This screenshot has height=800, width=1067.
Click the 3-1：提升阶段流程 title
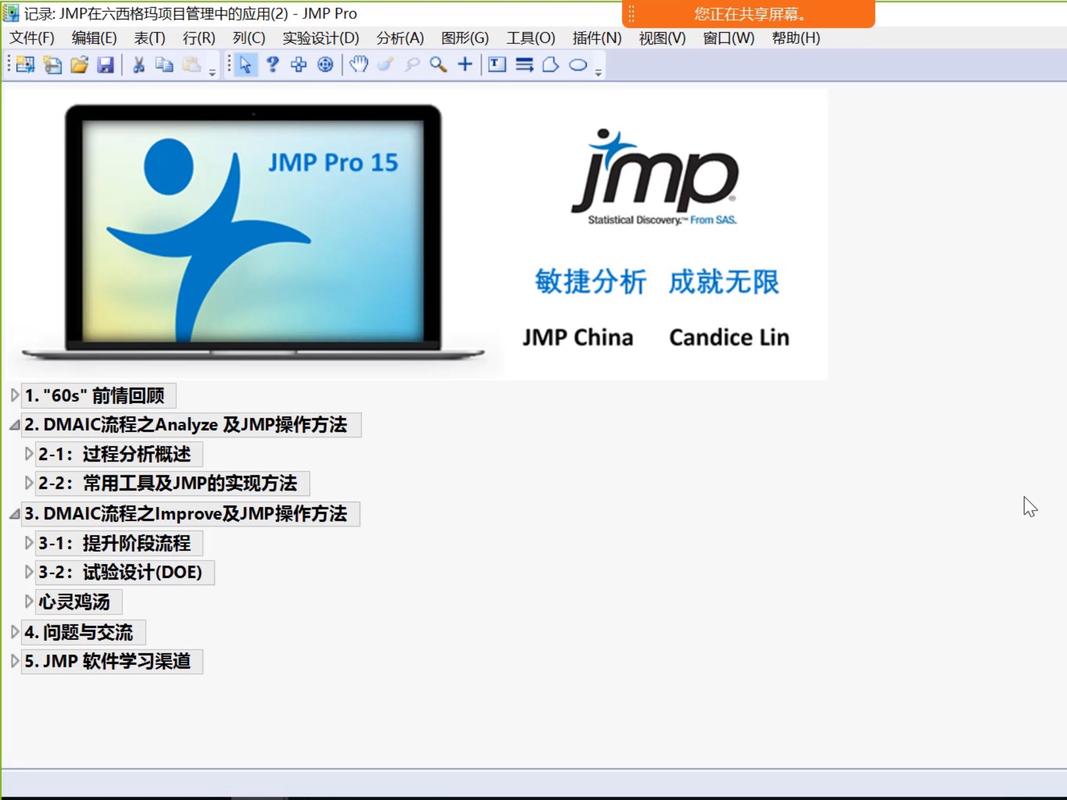click(x=118, y=543)
